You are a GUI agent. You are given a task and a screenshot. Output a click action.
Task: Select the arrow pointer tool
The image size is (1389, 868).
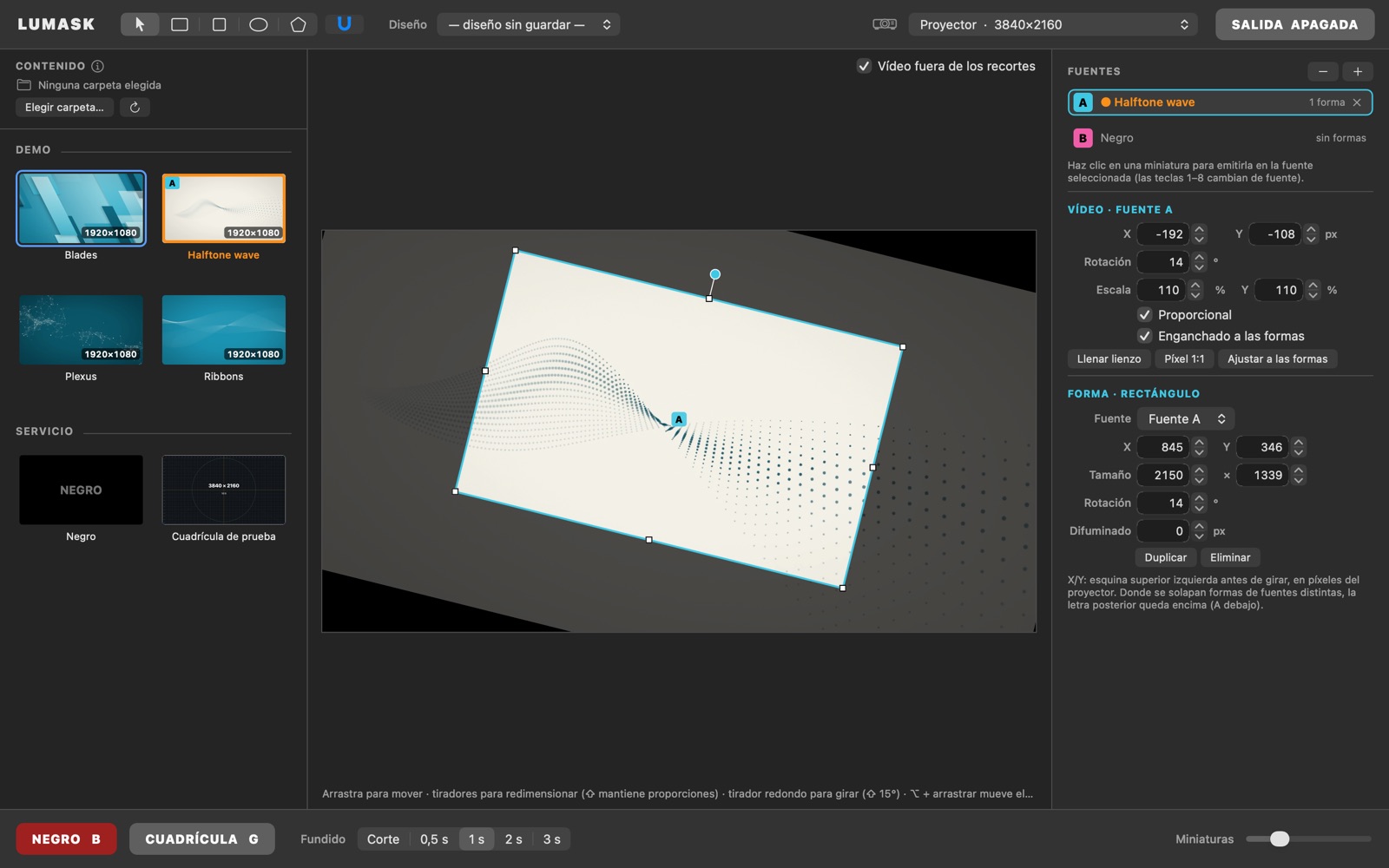(140, 24)
